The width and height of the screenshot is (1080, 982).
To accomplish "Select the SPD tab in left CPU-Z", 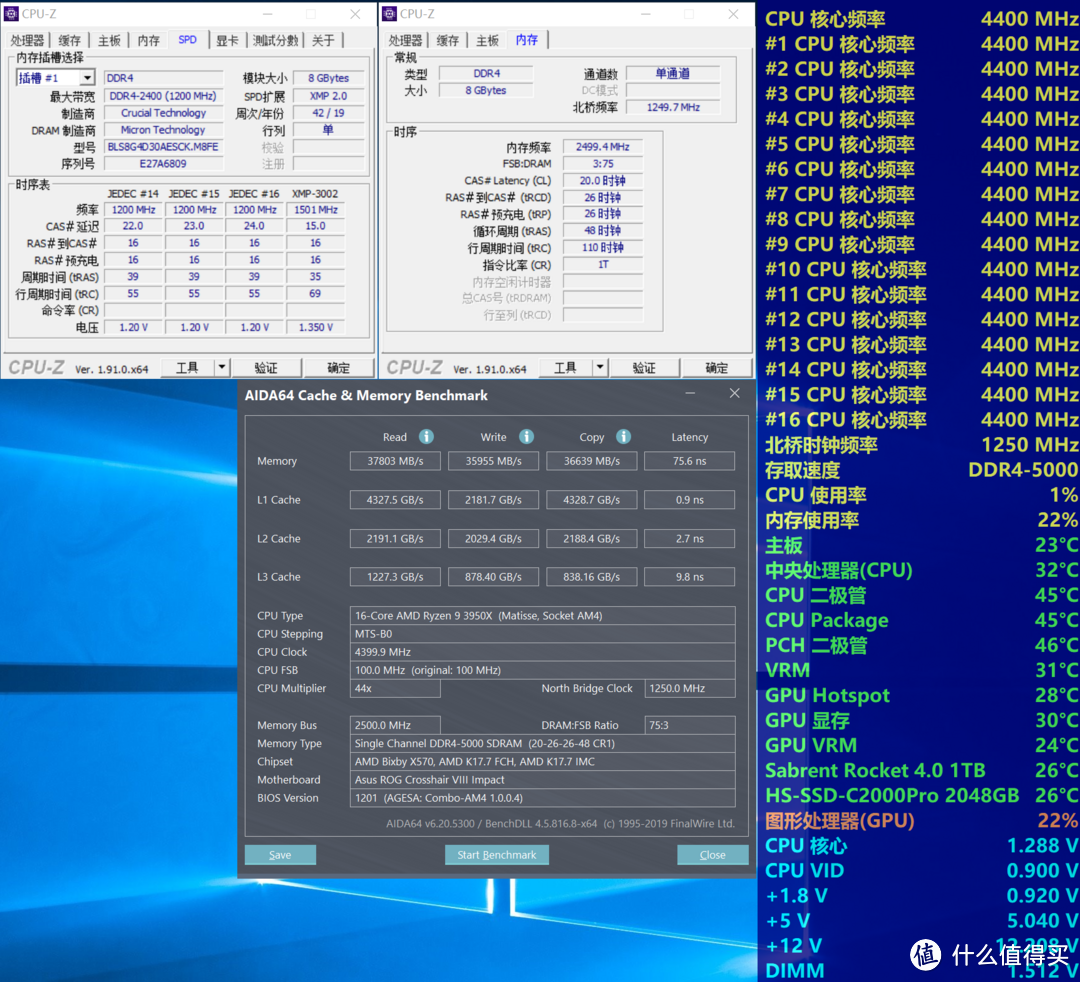I will click(x=187, y=40).
